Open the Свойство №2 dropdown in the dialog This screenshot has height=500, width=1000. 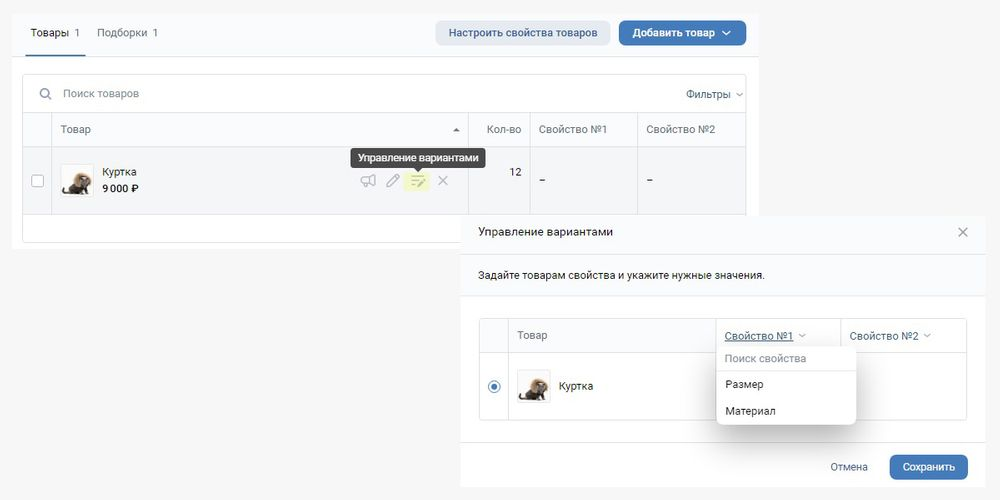890,335
